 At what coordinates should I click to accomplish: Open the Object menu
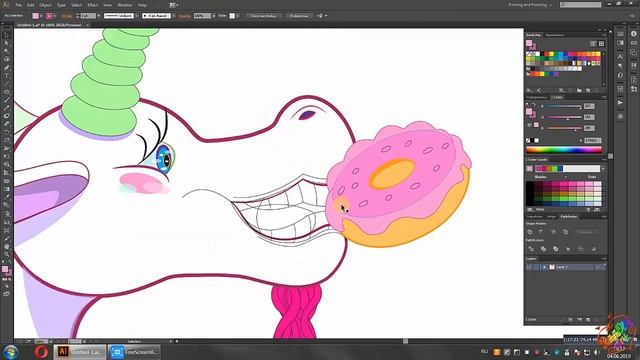click(45, 5)
